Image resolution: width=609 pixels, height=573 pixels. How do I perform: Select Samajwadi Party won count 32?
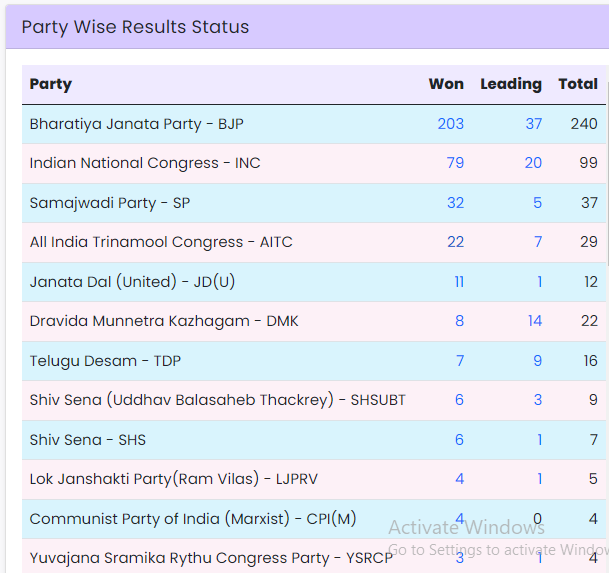click(455, 203)
